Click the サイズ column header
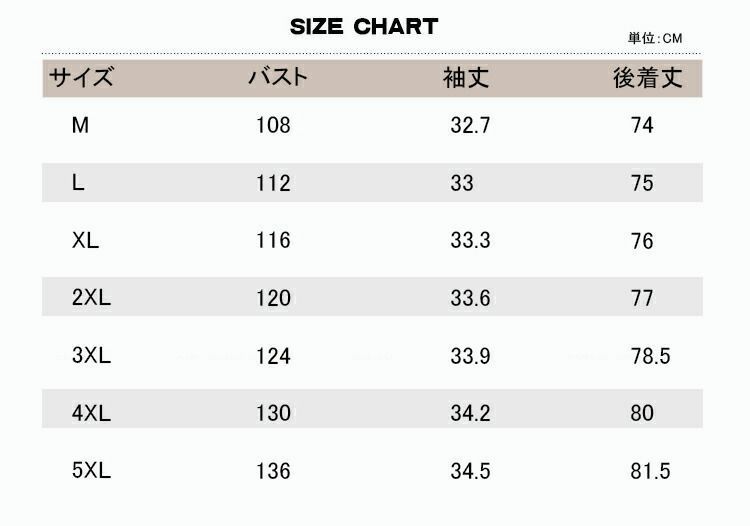750x526 pixels. [81, 77]
